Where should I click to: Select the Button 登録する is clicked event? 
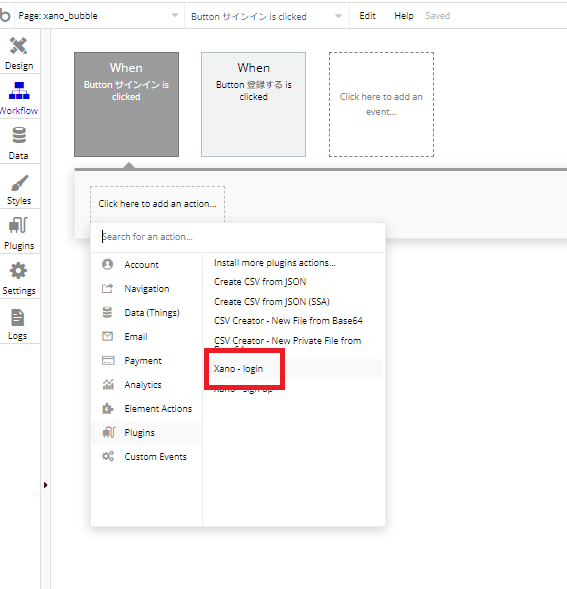[x=254, y=104]
